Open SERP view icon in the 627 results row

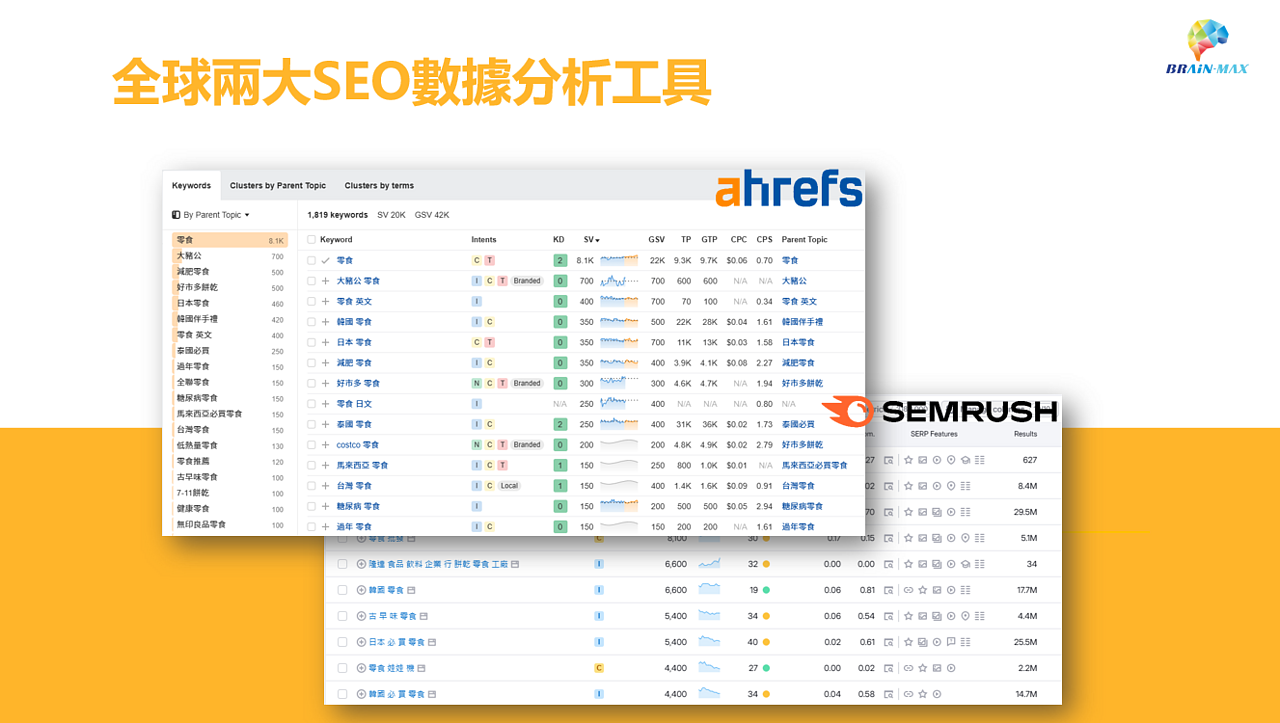(x=887, y=460)
